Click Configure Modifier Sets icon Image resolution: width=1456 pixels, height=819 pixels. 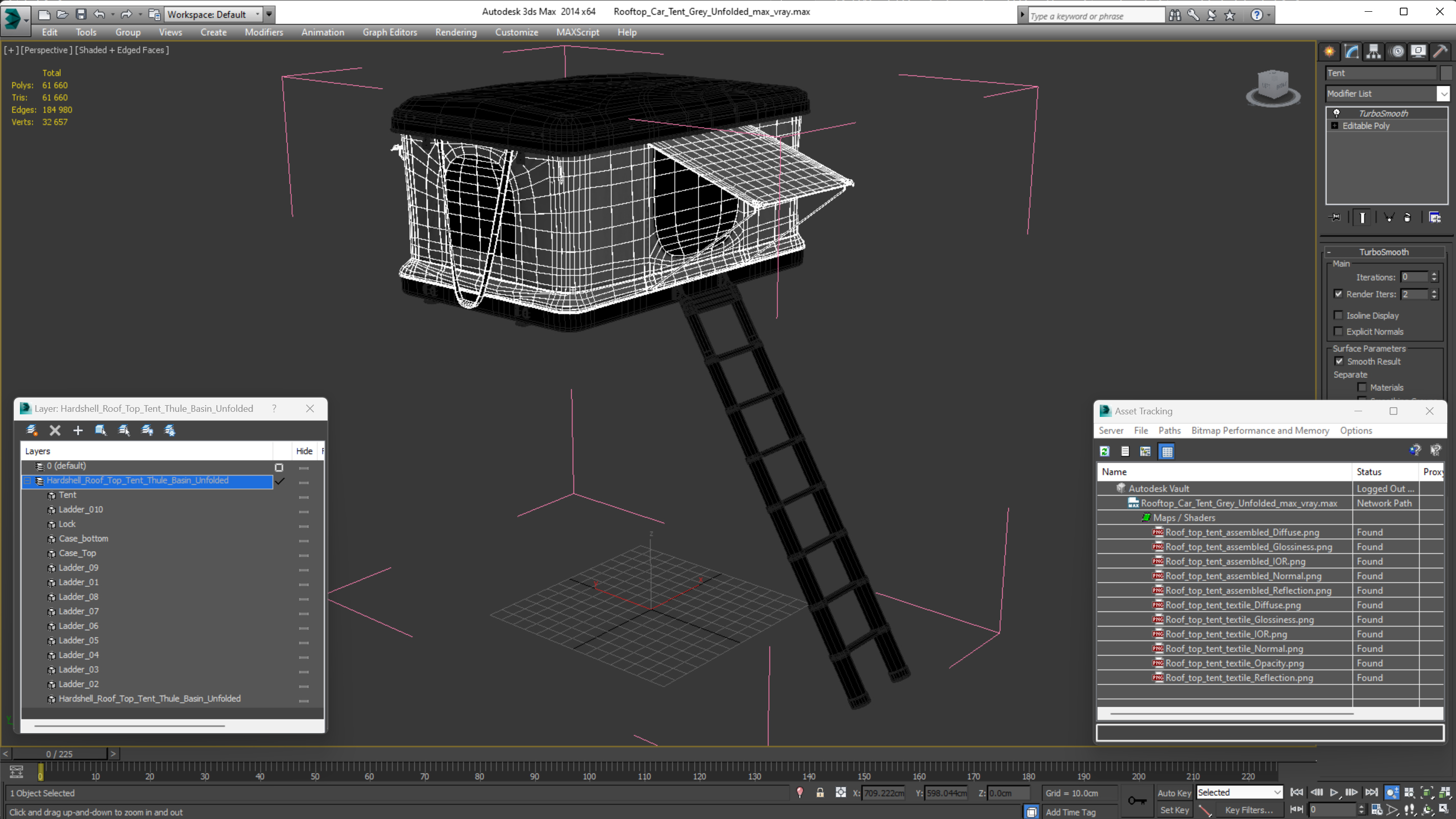(1435, 217)
